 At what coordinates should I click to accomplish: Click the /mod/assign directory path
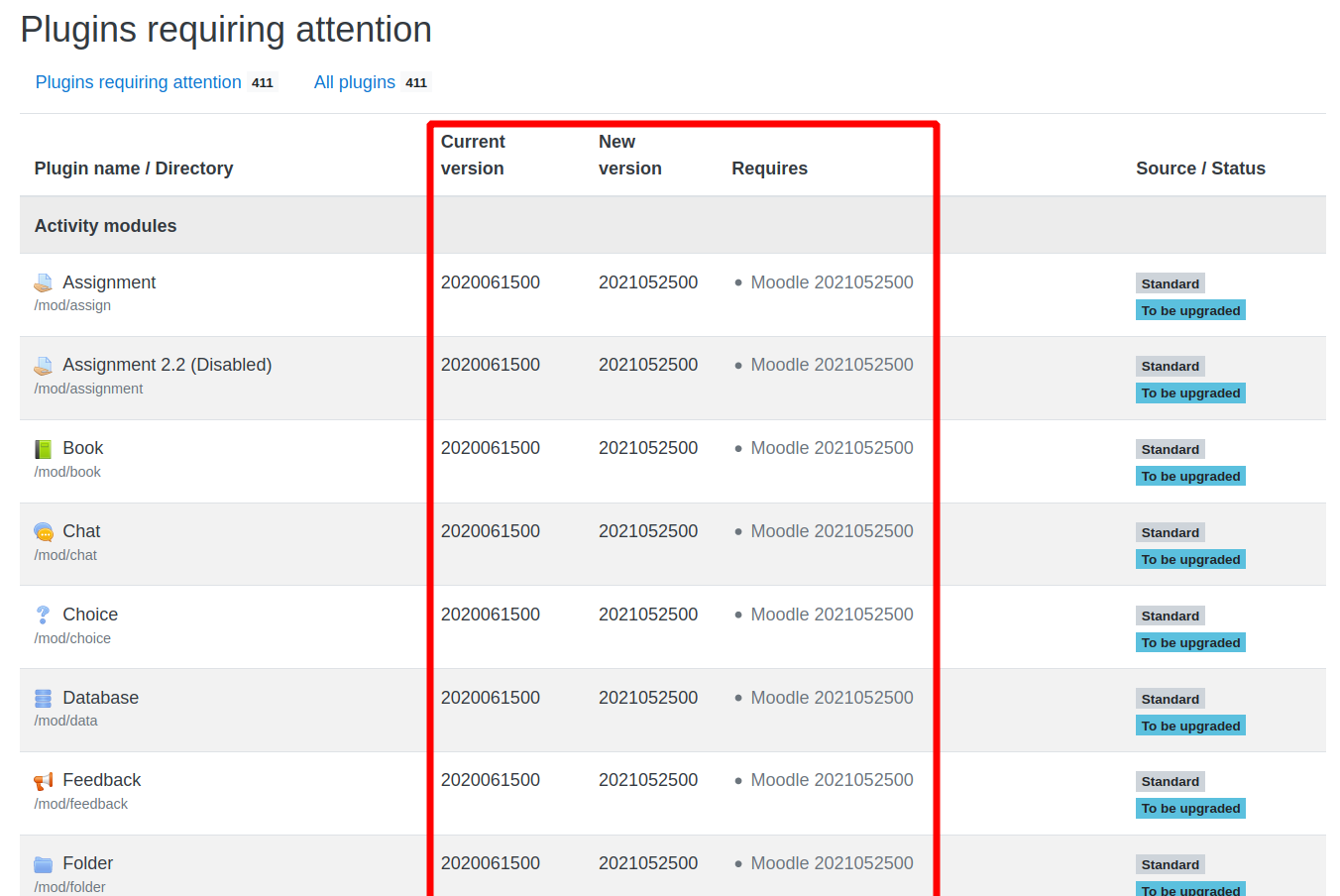click(72, 305)
